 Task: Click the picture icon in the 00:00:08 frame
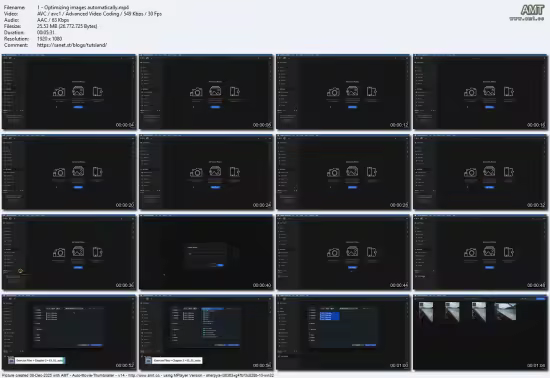215,91
